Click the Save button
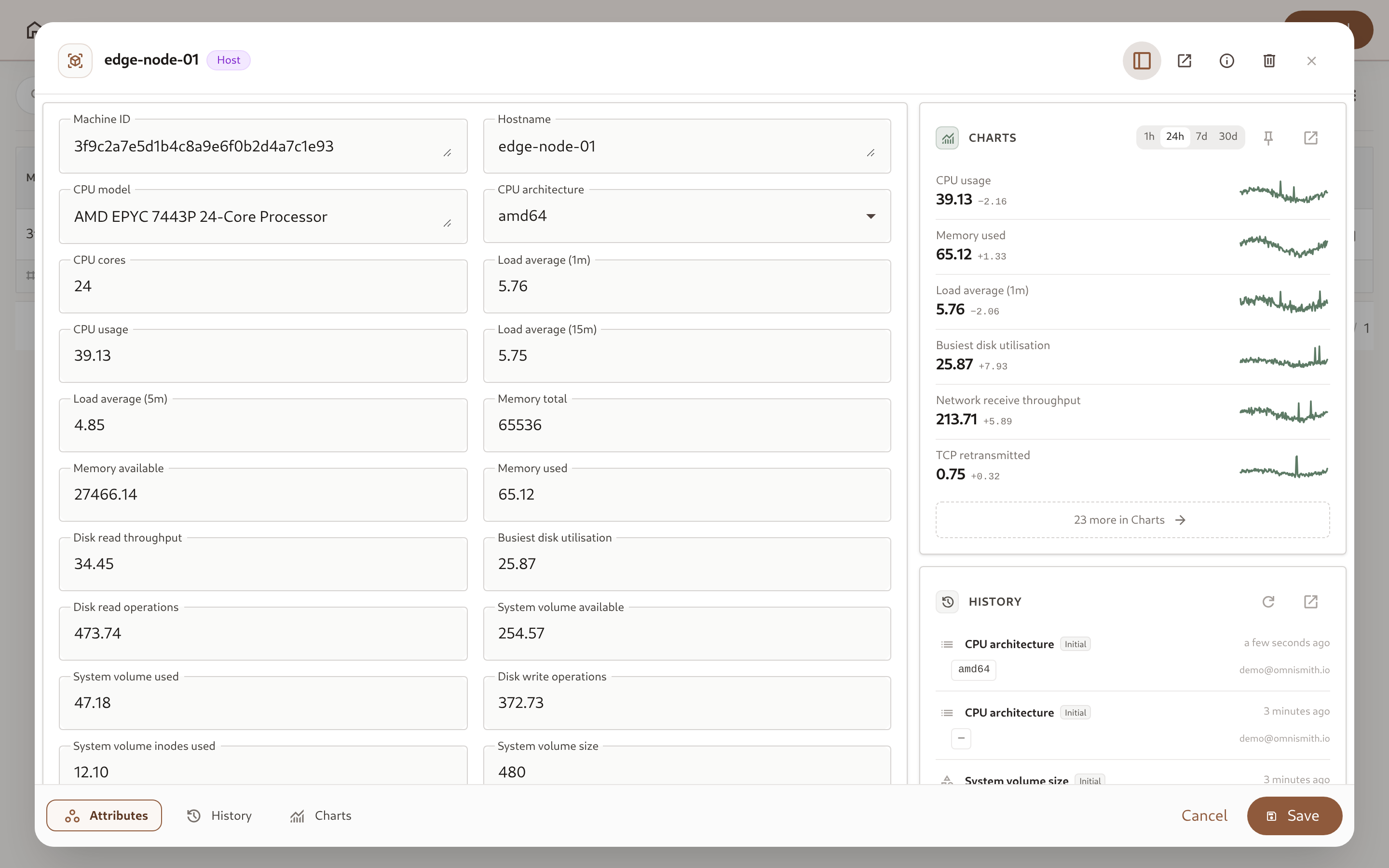The image size is (1389, 868). (x=1294, y=815)
